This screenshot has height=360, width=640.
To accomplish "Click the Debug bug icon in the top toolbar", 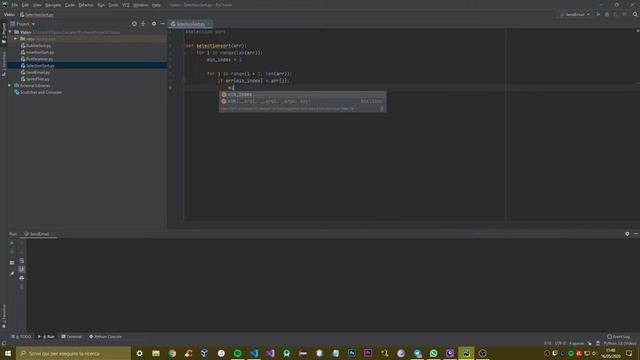I will point(607,14).
